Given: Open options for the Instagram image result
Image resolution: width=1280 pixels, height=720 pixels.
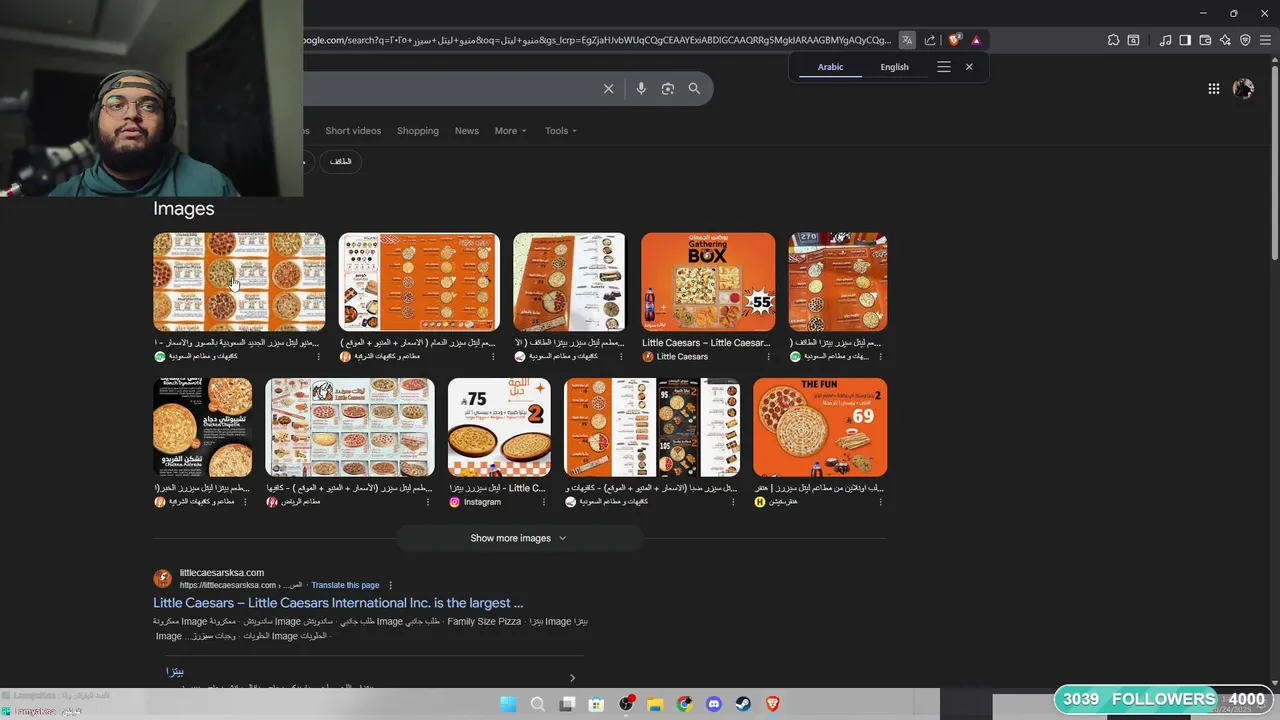Looking at the screenshot, I should point(545,502).
